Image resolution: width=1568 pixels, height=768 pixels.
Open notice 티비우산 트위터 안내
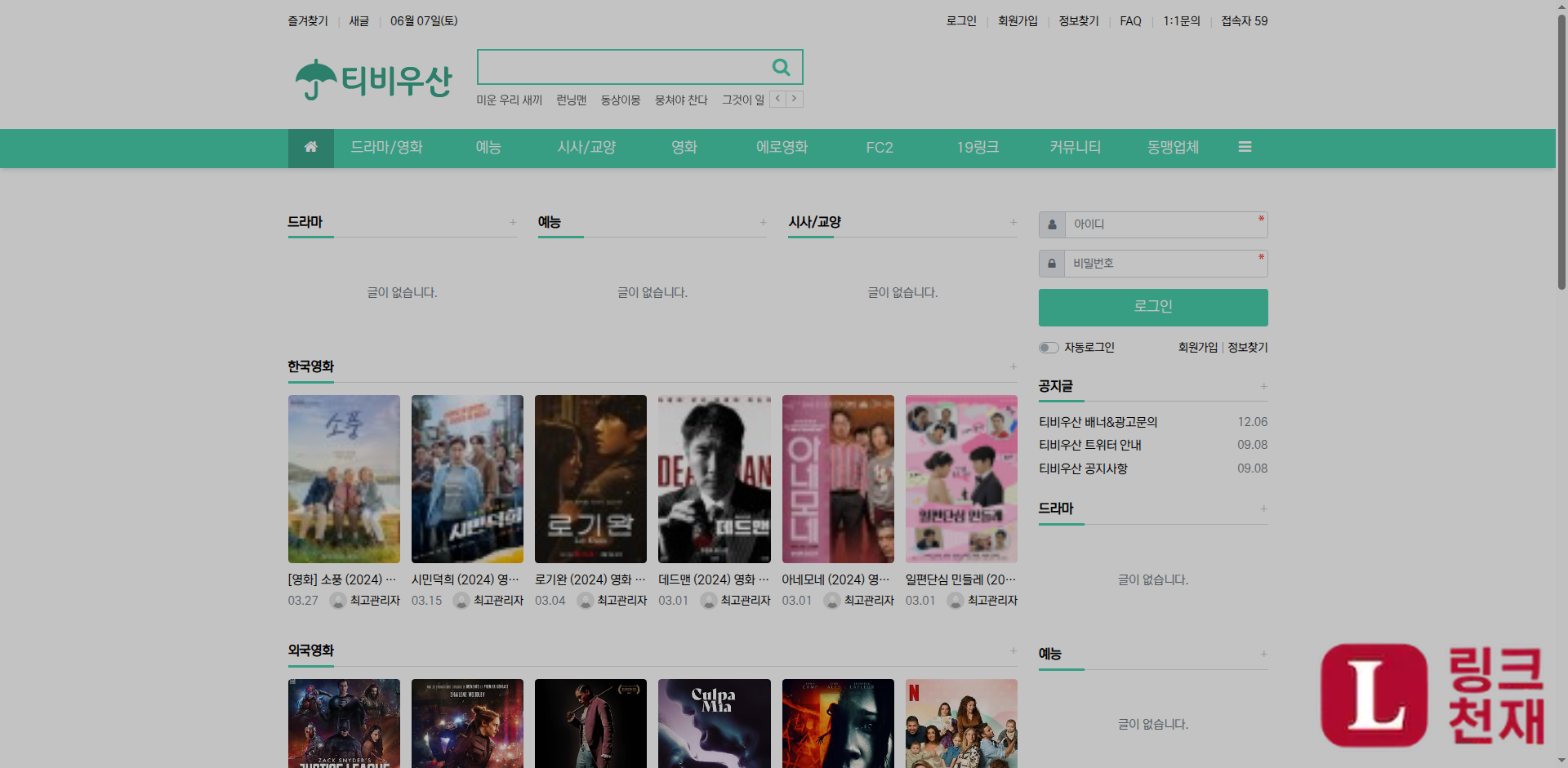1089,445
